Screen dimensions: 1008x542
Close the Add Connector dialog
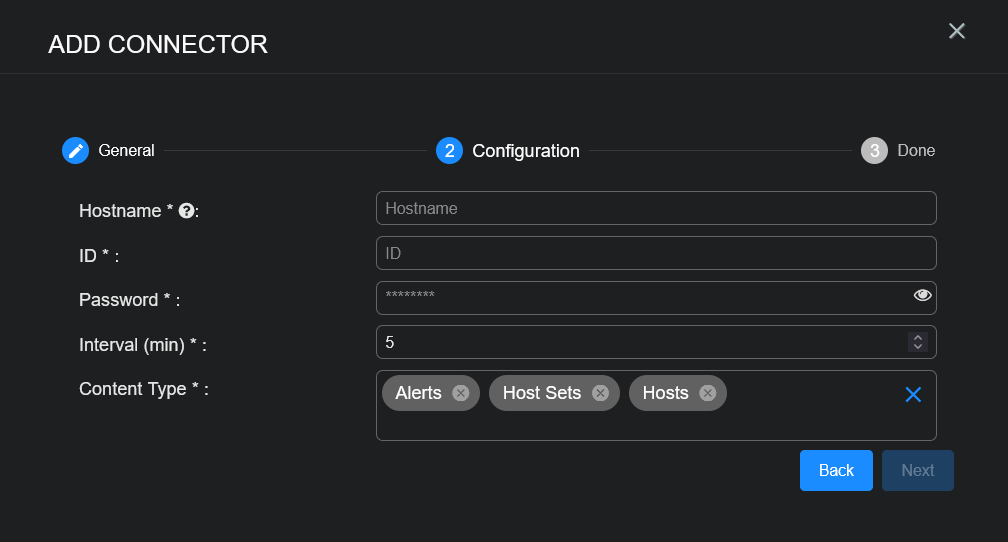click(957, 31)
